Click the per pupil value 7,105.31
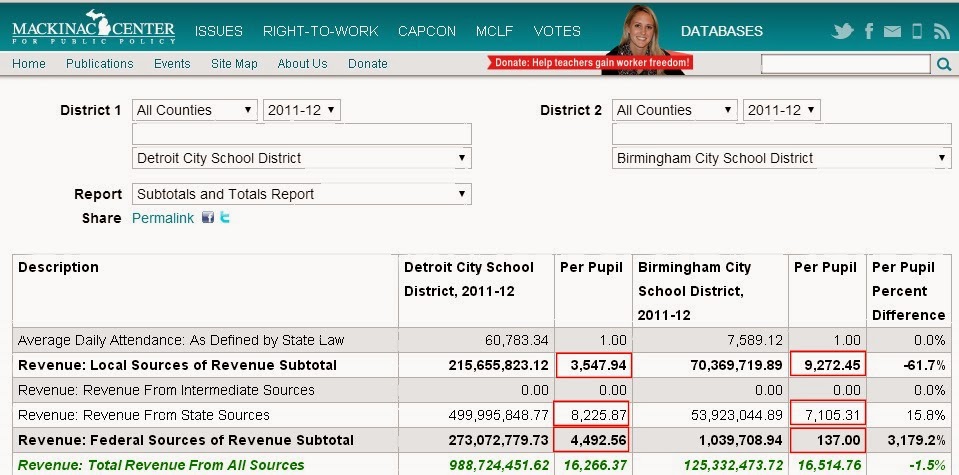Image resolution: width=959 pixels, height=475 pixels. coord(832,415)
